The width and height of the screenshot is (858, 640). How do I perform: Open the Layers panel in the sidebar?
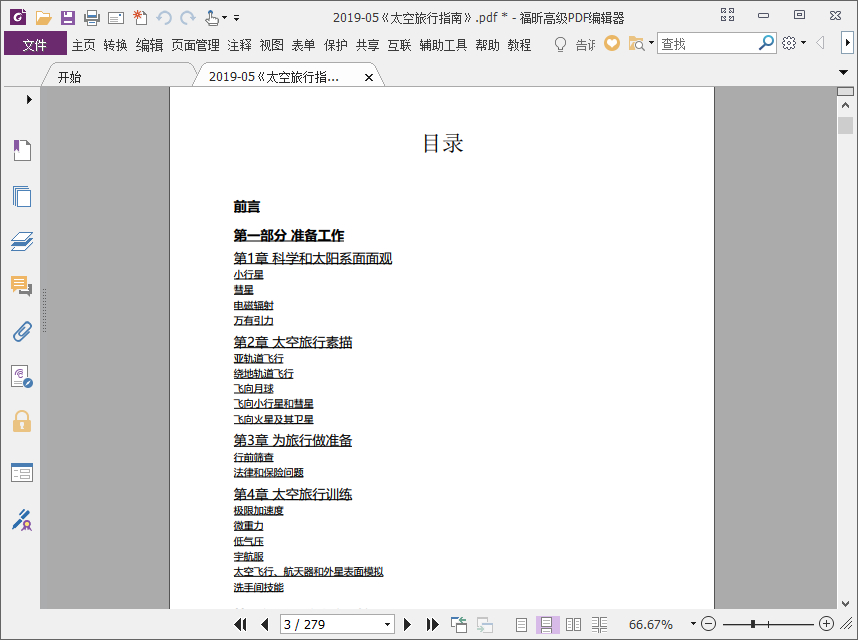(x=22, y=241)
